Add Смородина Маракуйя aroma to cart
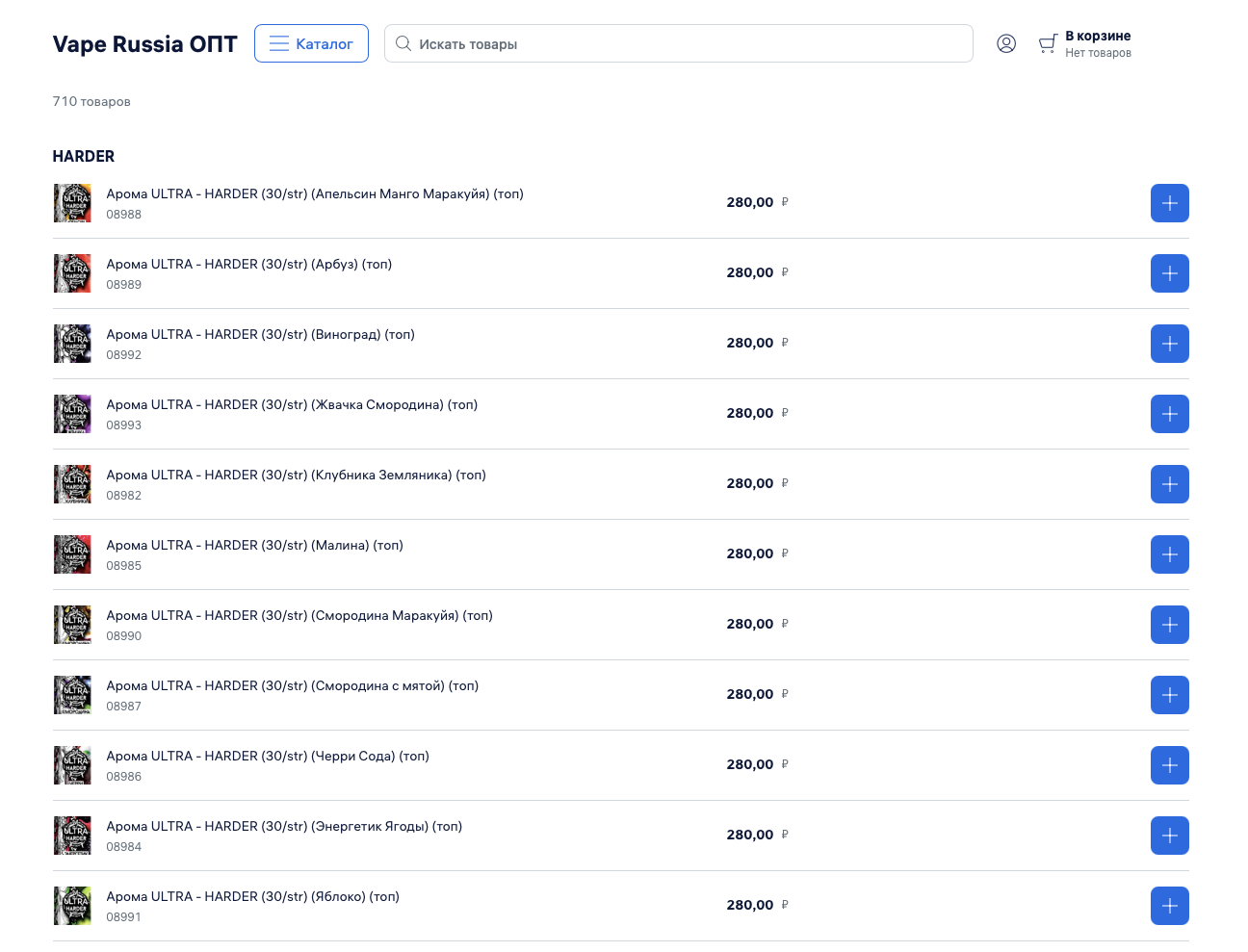Screen dimensions: 1248x952 click(x=1170, y=625)
